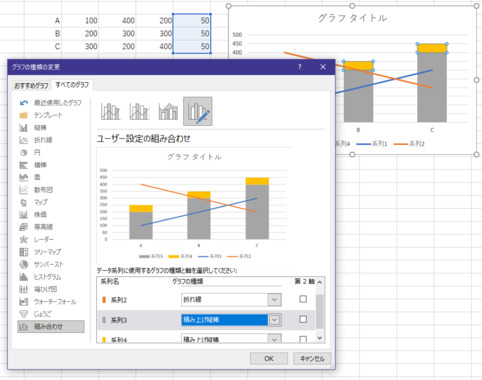Select the cell with value 50 in row B
Screen dimensions: 482x380
click(192, 34)
